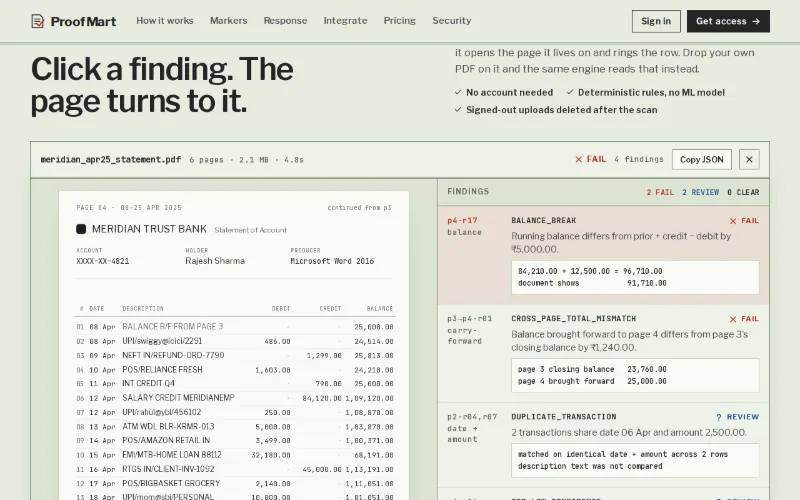Open the Pricing nav link
The height and width of the screenshot is (500, 800).
click(x=399, y=20)
